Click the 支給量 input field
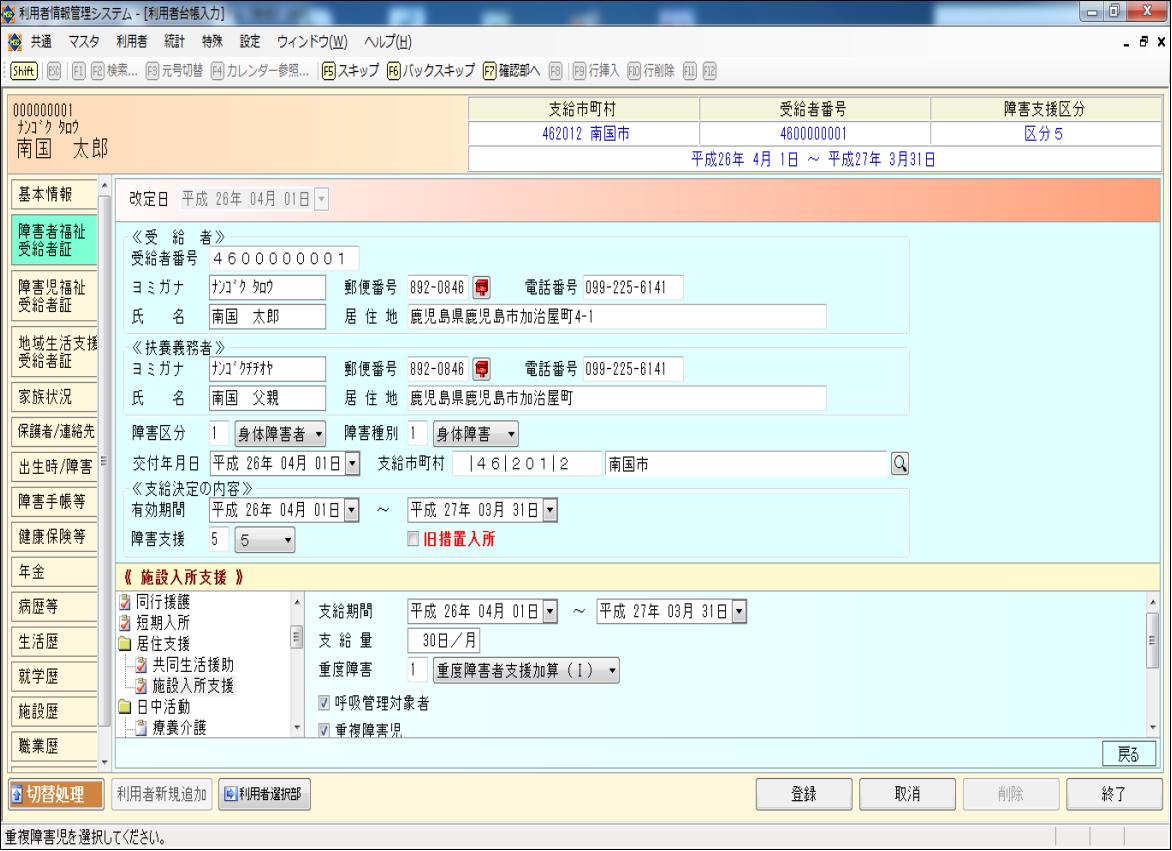Screen dimensions: 1172x851 [x=444, y=640]
